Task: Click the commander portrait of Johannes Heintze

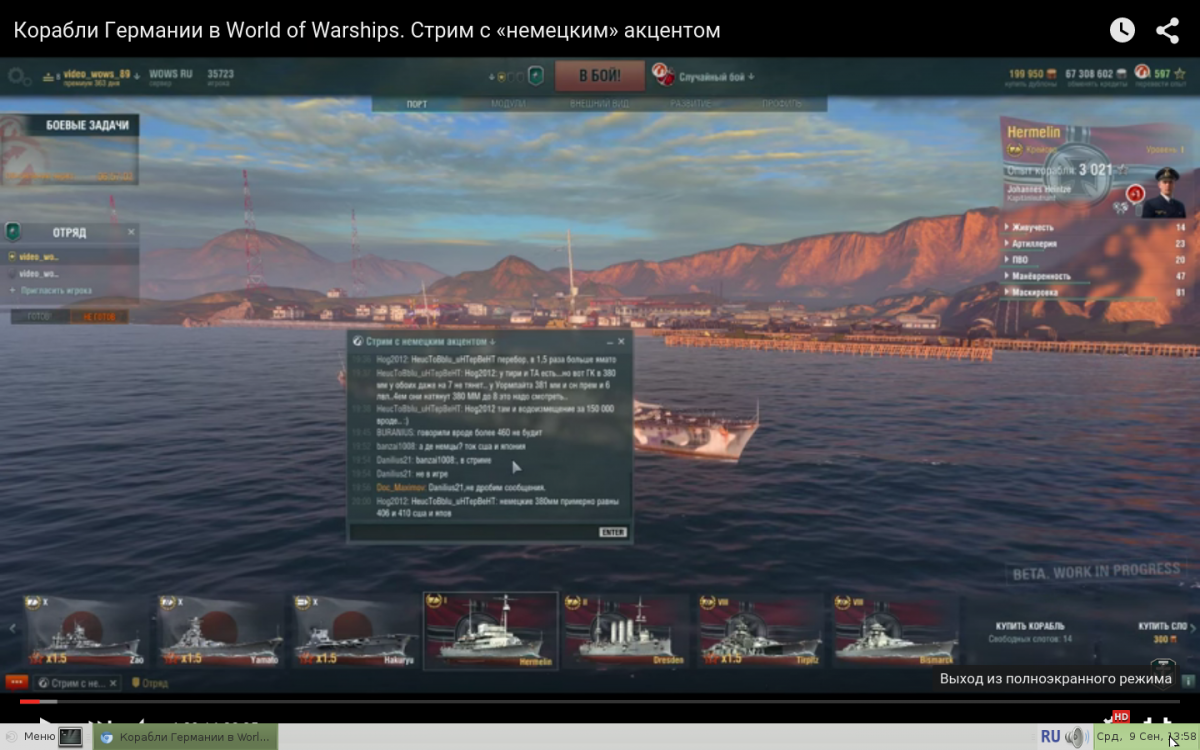Action: click(x=1163, y=194)
